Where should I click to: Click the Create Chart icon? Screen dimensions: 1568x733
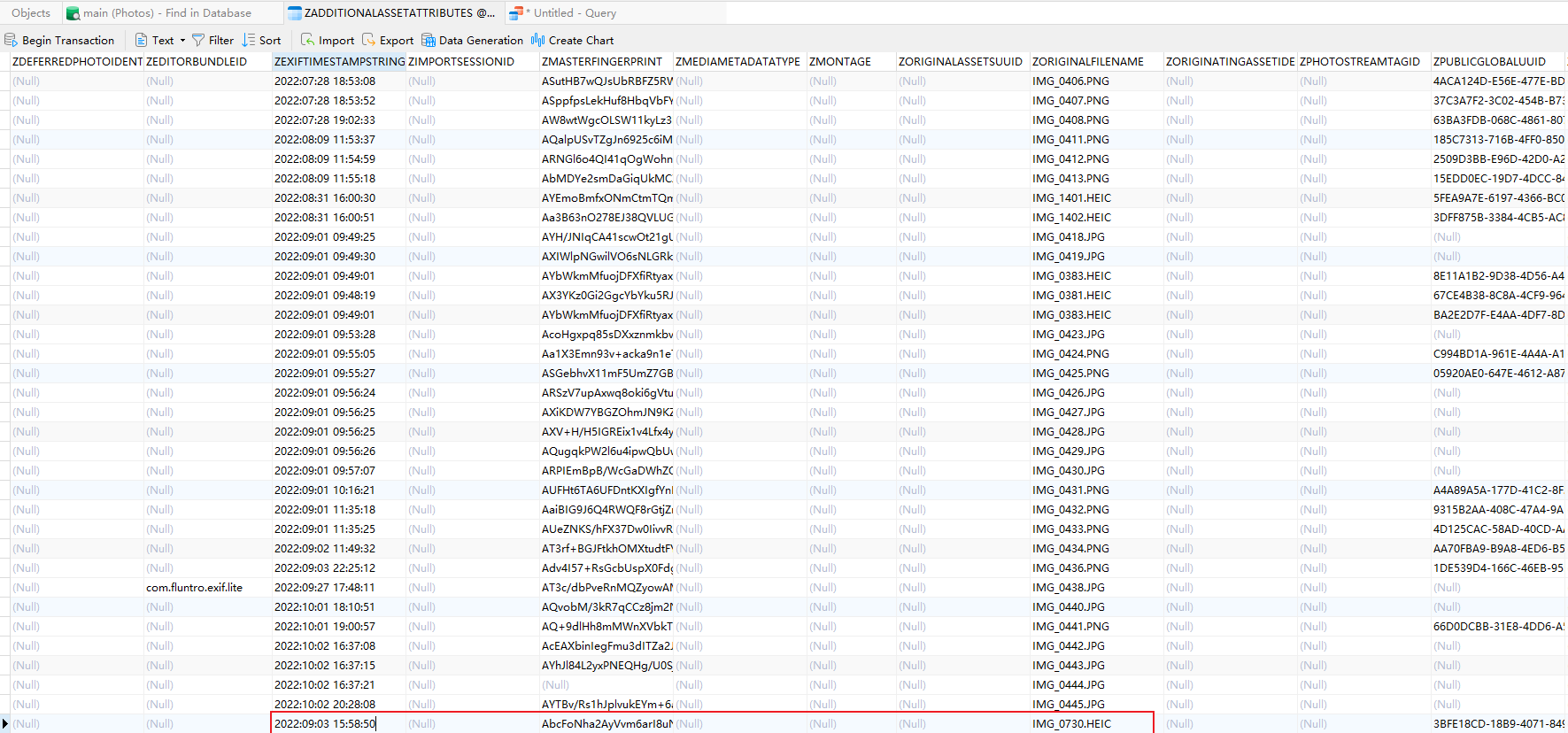(x=537, y=40)
